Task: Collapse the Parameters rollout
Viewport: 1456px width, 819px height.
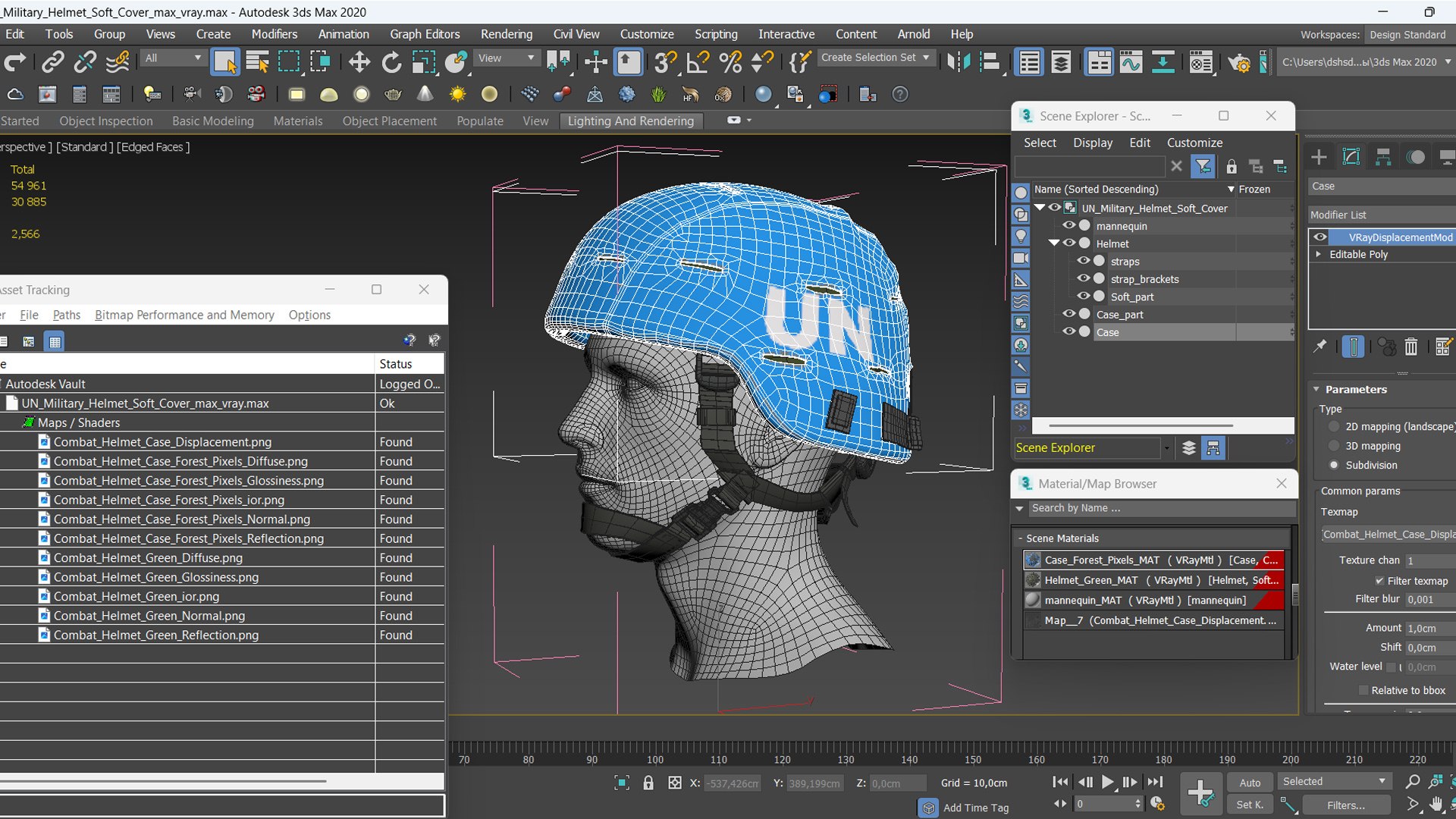Action: click(x=1316, y=389)
